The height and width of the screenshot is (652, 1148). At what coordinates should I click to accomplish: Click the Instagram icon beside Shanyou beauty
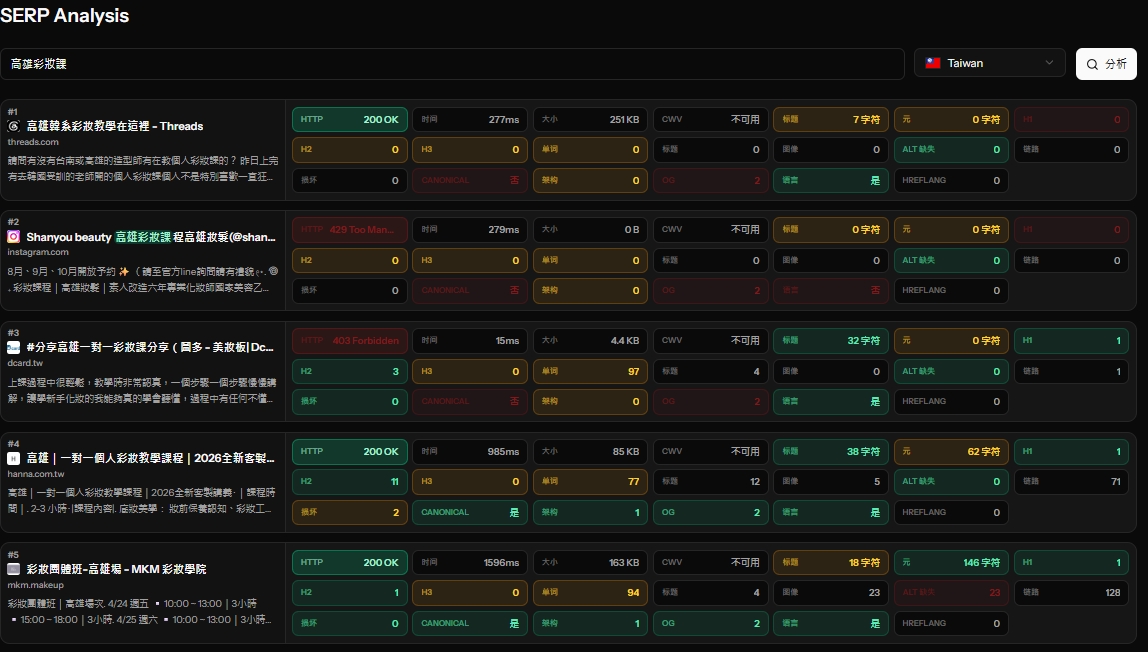tap(13, 236)
